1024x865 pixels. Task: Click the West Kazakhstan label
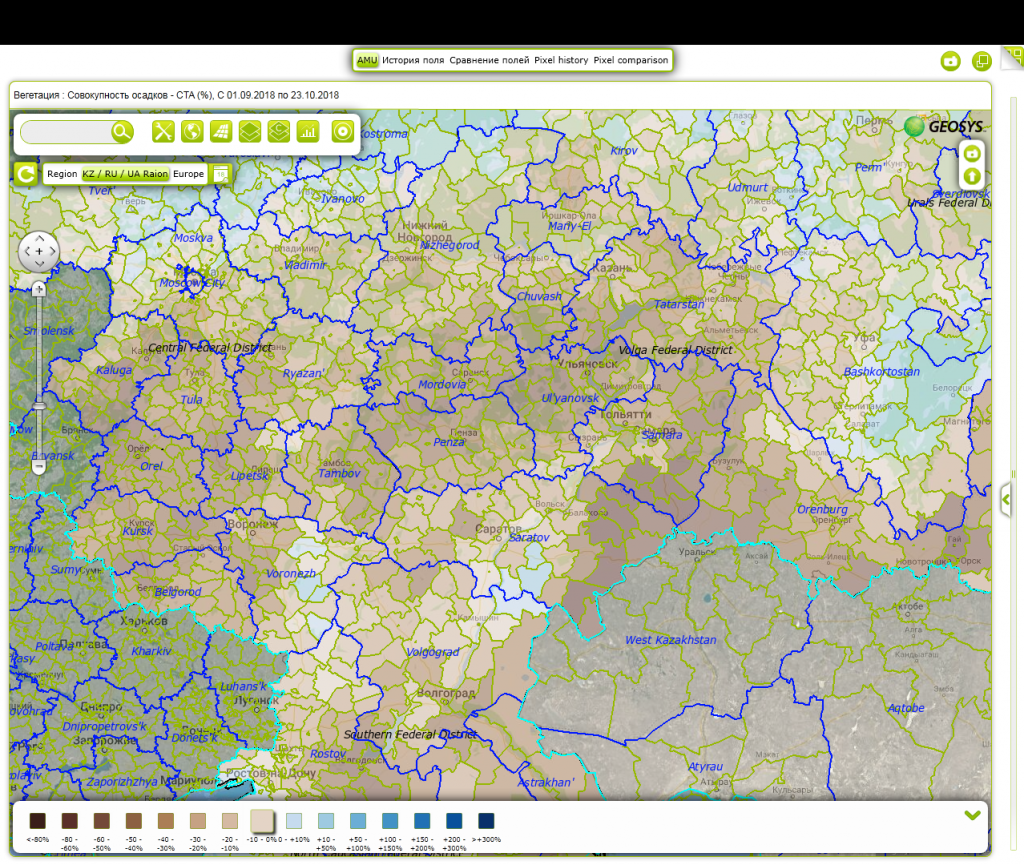[x=671, y=640]
